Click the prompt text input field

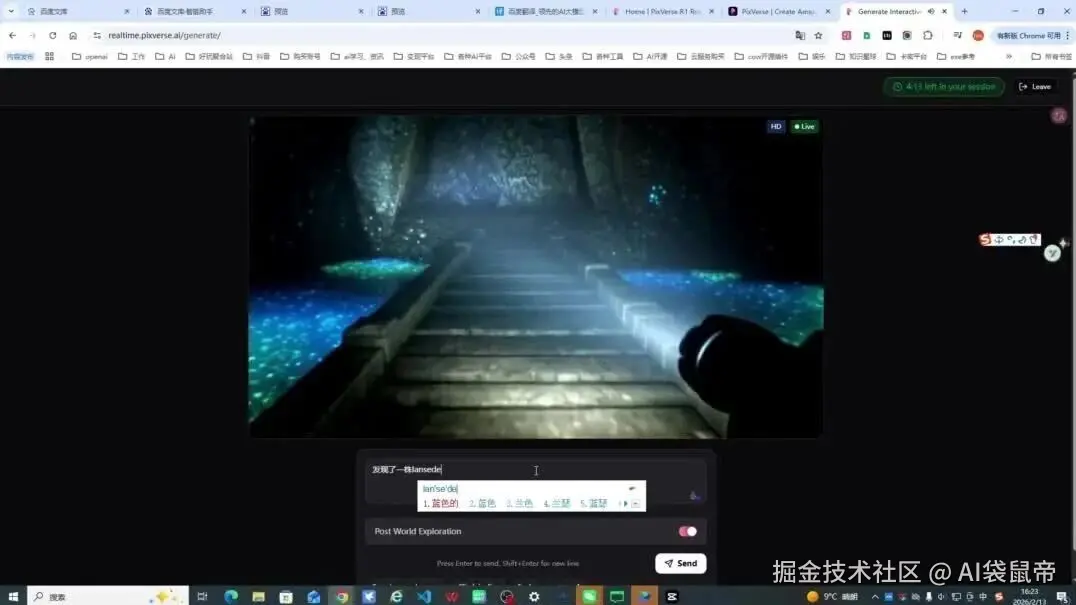pyautogui.click(x=535, y=482)
